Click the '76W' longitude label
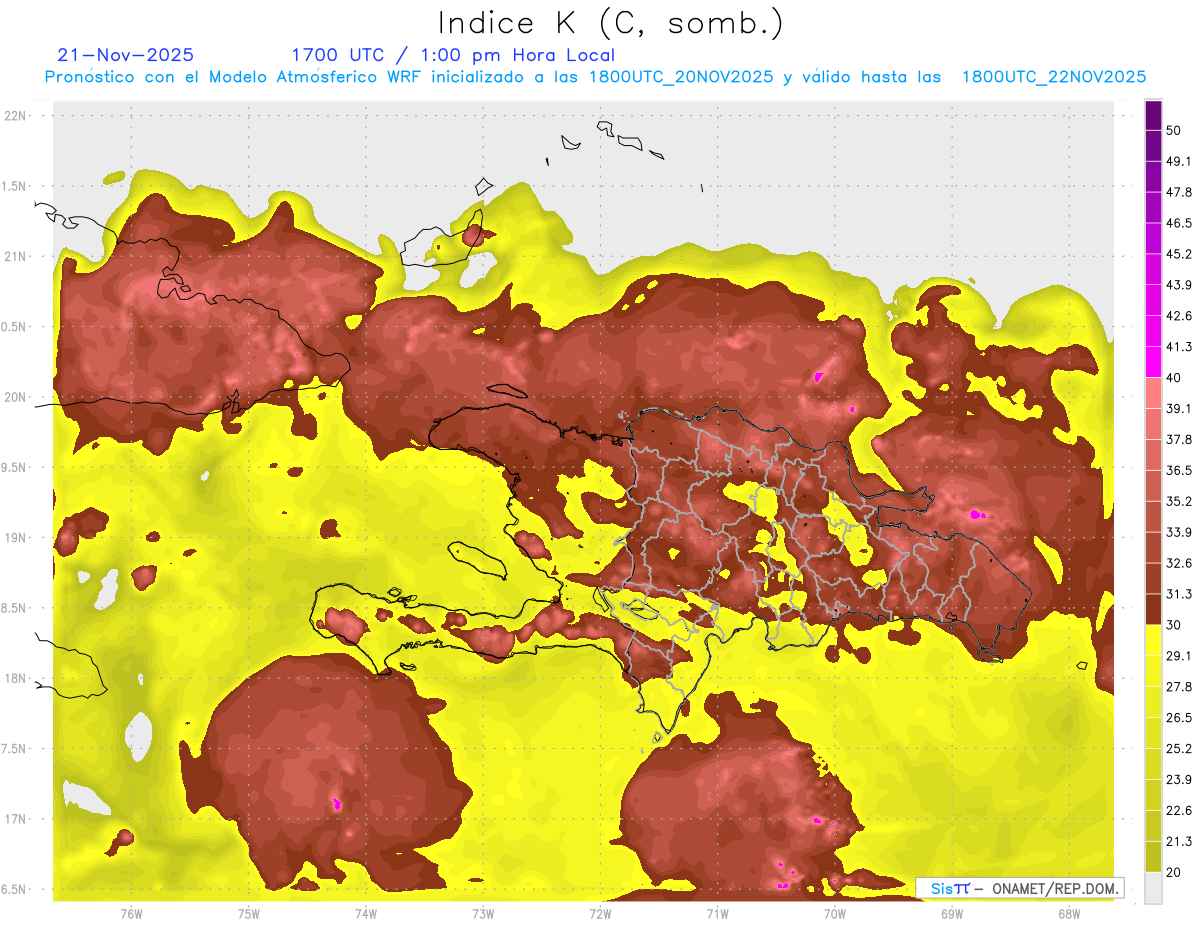This screenshot has height=927, width=1200. coord(131,914)
